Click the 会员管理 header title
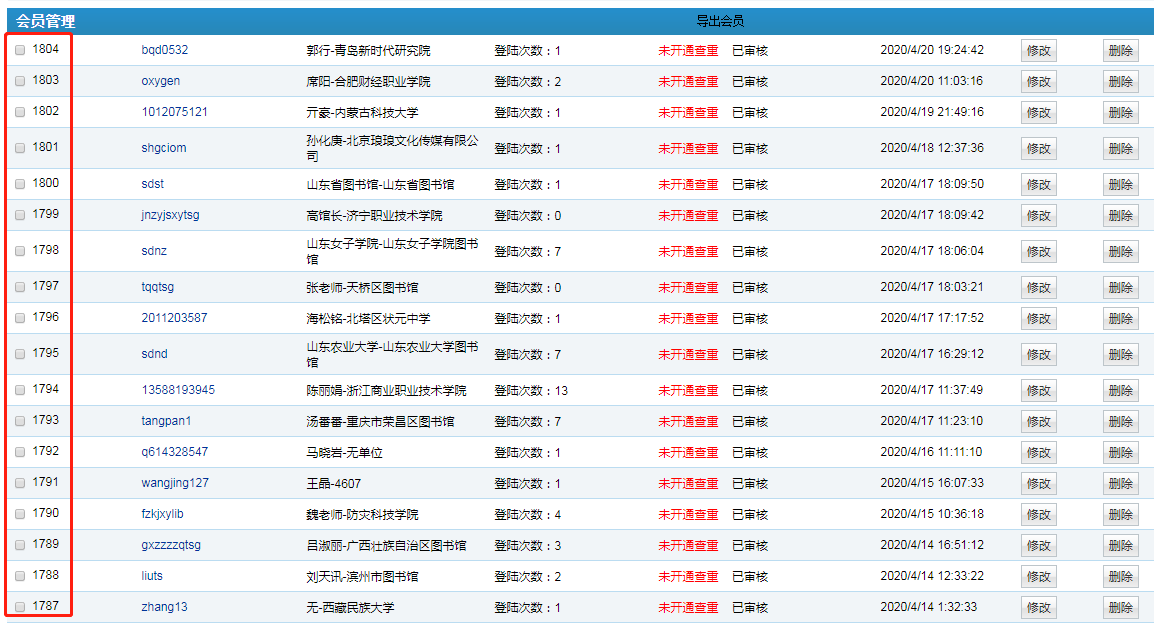The height and width of the screenshot is (624, 1154). coord(45,21)
